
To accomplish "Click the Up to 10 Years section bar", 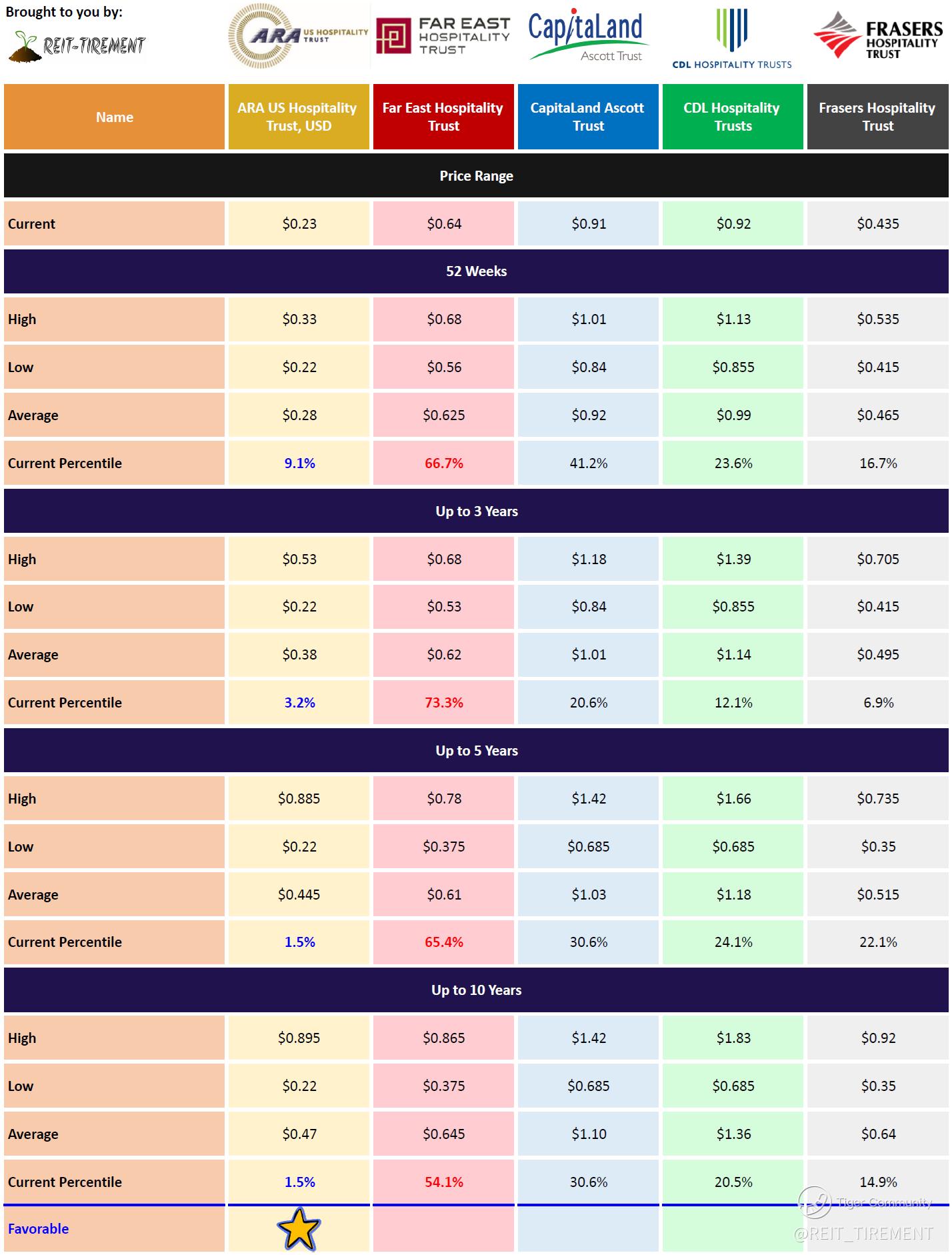I will (476, 990).
